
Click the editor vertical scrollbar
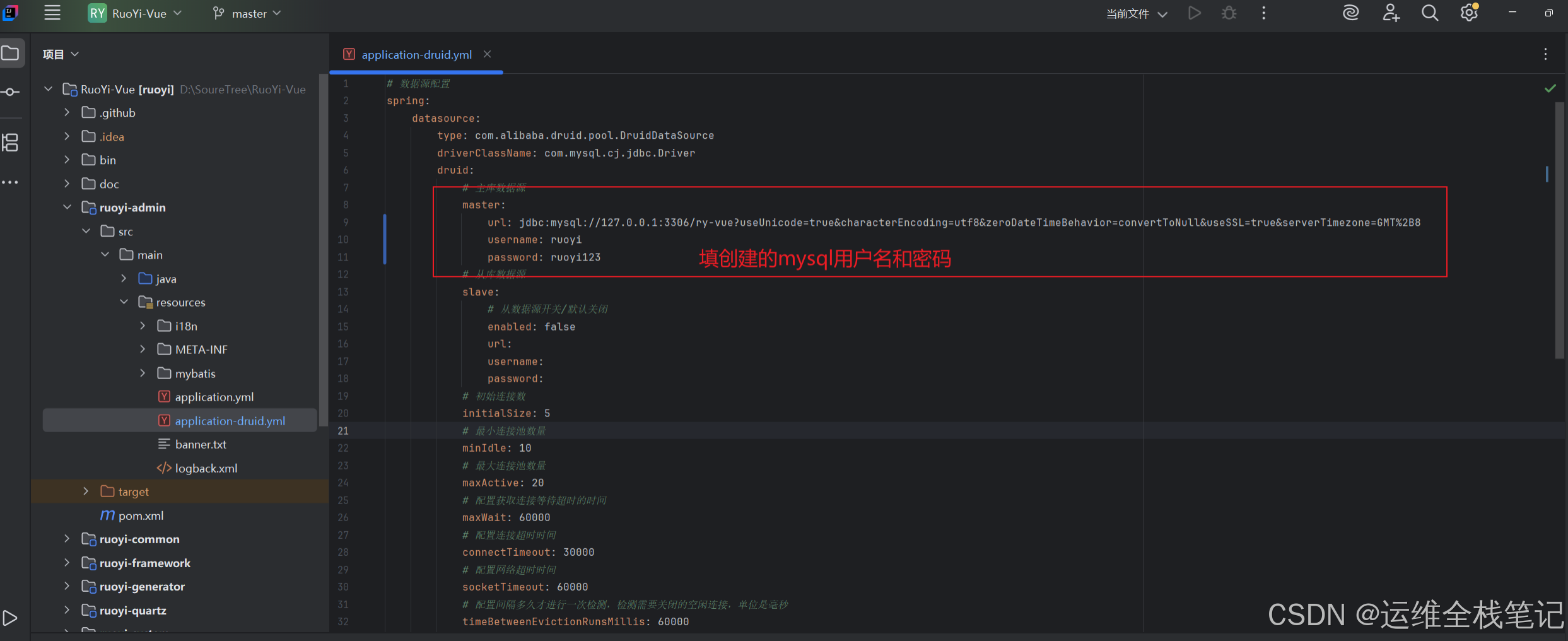coord(1559,230)
